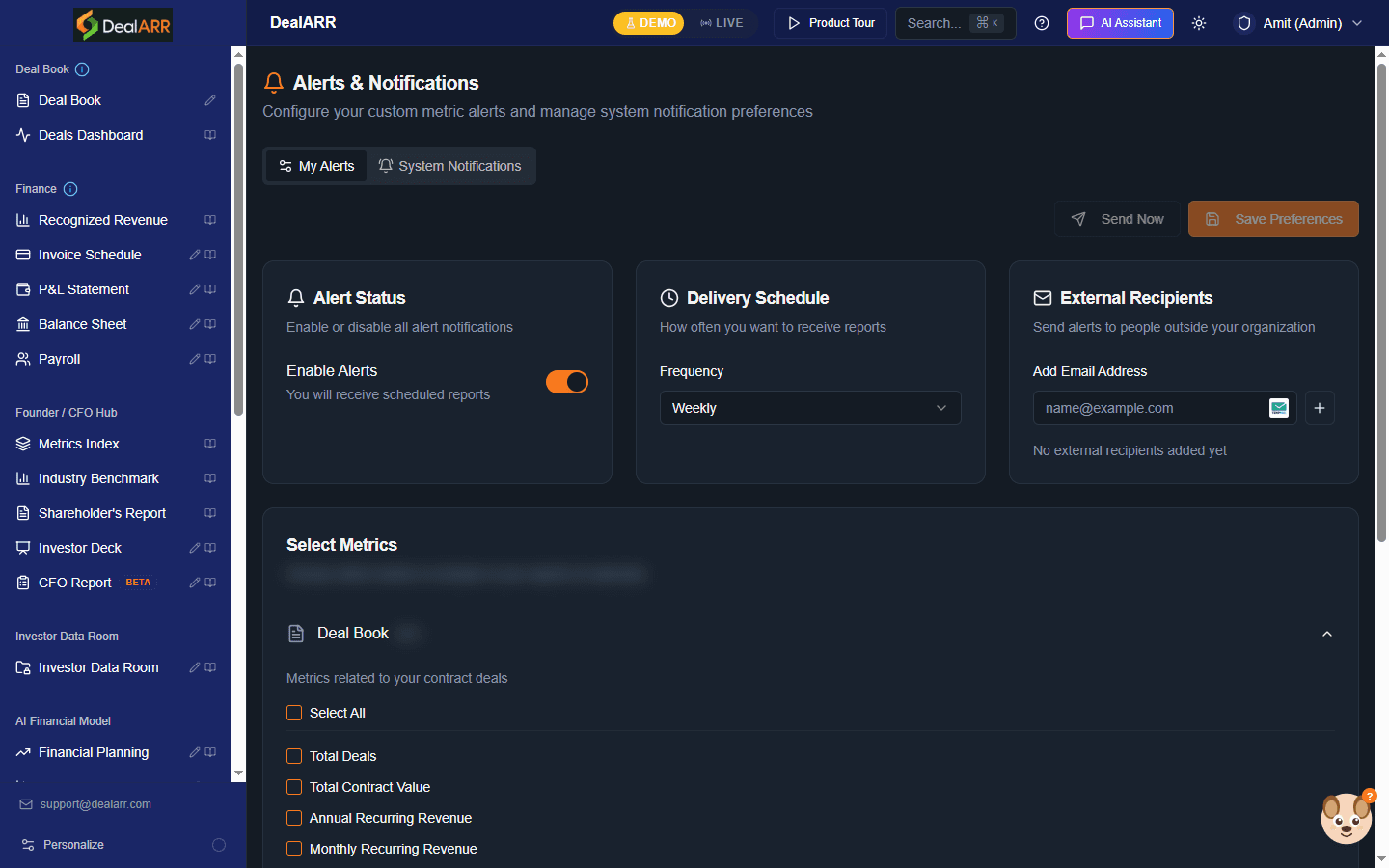Click the sidebar scroll up arrow
The width and height of the screenshot is (1389, 868).
coord(238,54)
